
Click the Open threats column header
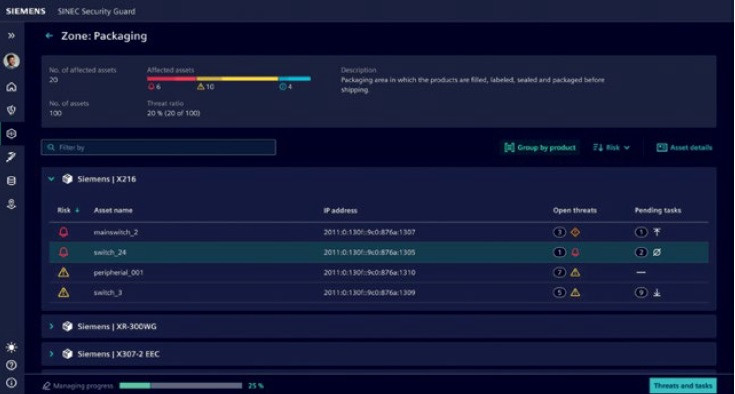point(575,210)
